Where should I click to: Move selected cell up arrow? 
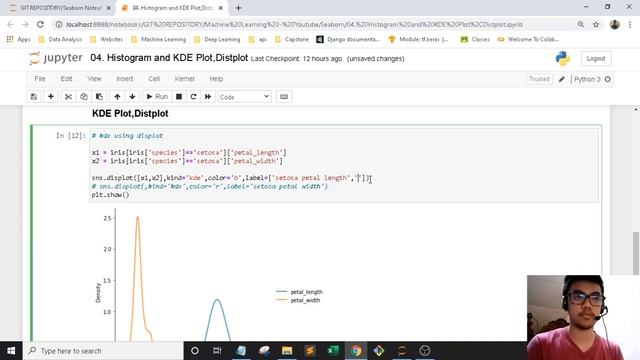click(117, 97)
